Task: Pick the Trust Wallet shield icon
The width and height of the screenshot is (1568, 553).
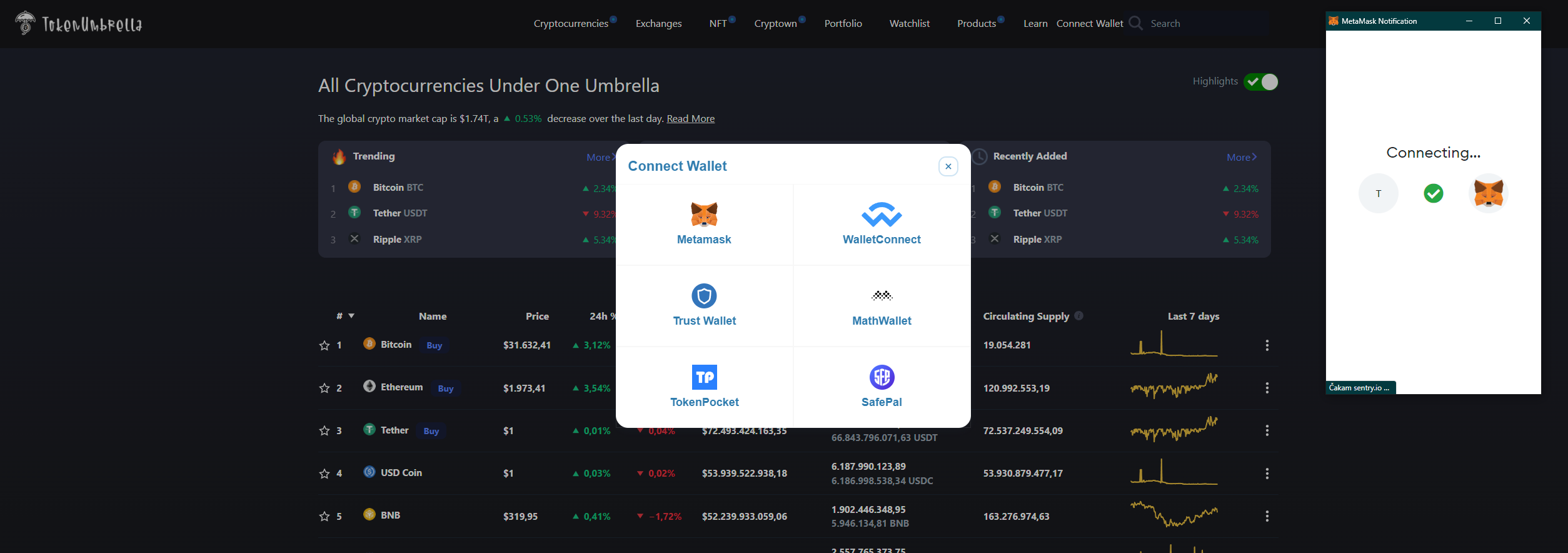Action: (704, 296)
